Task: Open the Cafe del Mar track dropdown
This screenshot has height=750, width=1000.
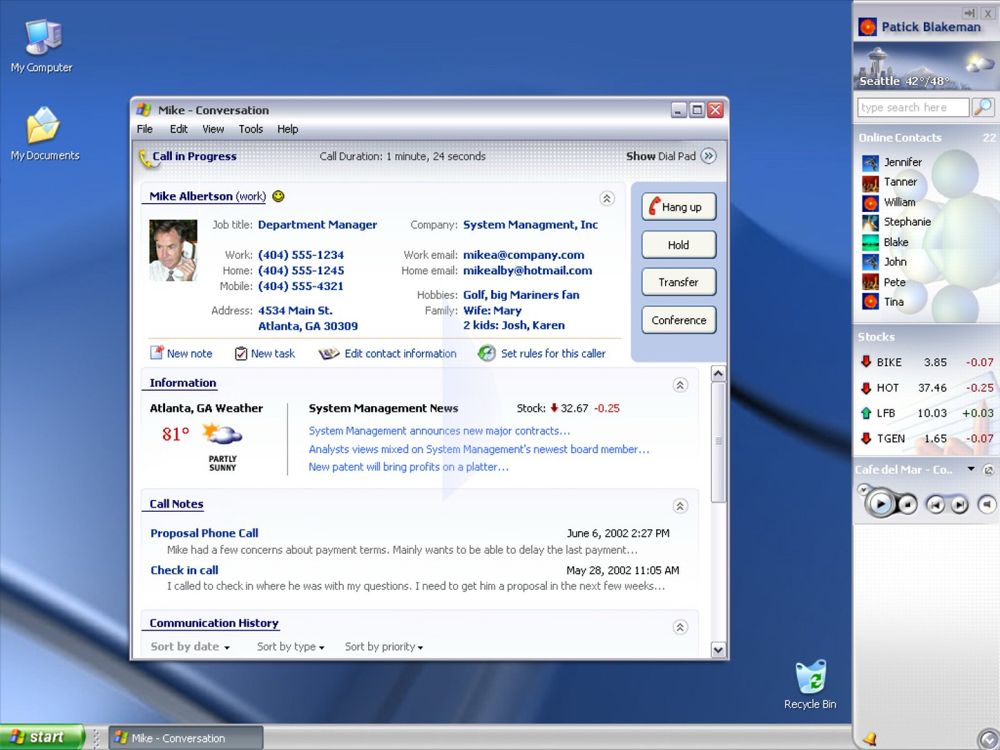Action: tap(970, 469)
